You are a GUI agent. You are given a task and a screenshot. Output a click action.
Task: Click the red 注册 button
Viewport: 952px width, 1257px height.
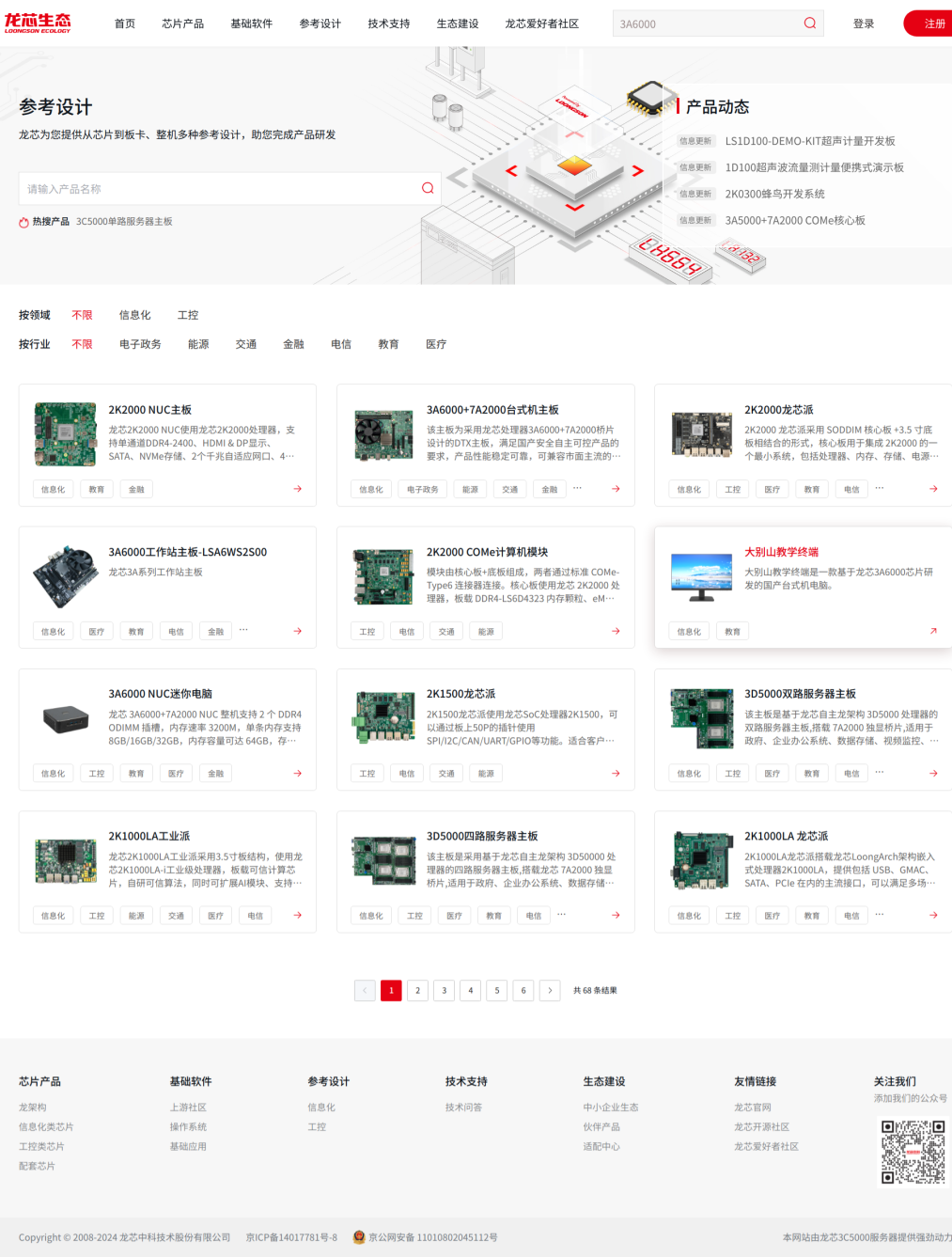point(932,24)
